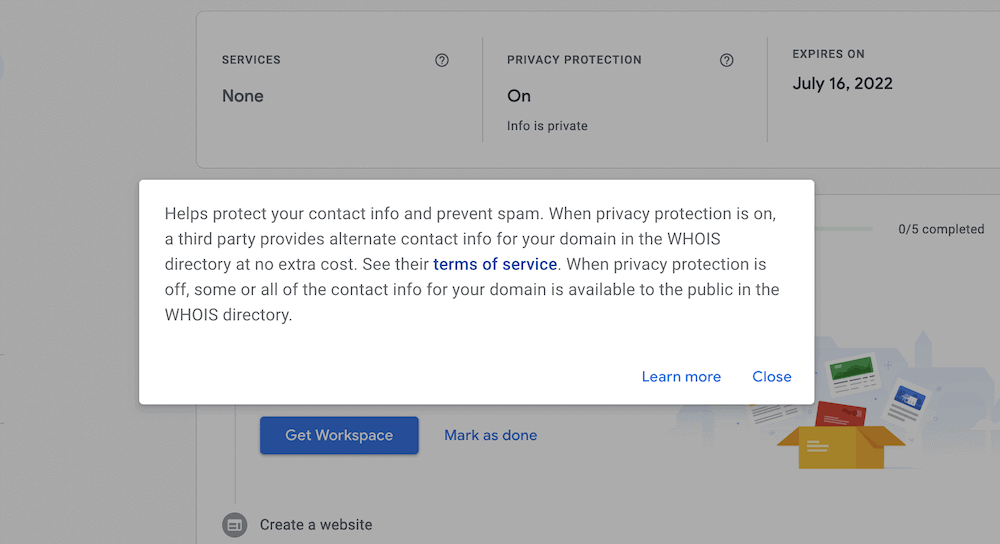Image resolution: width=1000 pixels, height=544 pixels.
Task: Click the Privacy Protection "On" status
Action: [x=519, y=96]
